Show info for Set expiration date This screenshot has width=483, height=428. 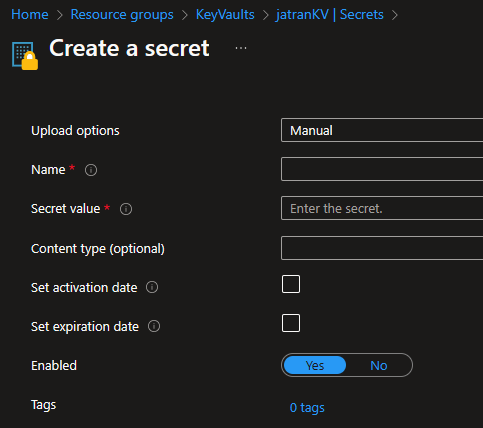(154, 326)
